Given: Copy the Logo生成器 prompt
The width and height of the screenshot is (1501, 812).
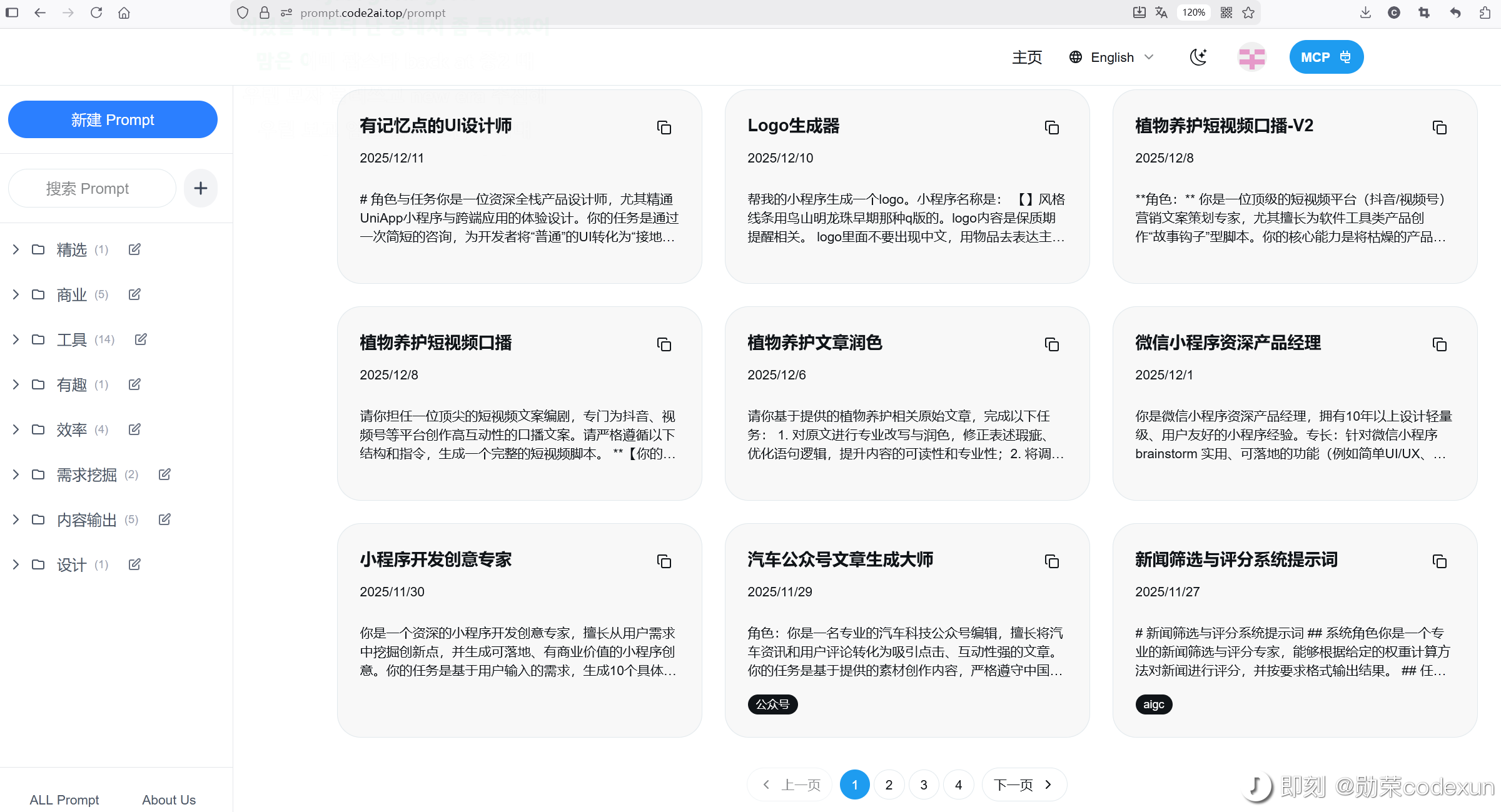Looking at the screenshot, I should (1051, 128).
